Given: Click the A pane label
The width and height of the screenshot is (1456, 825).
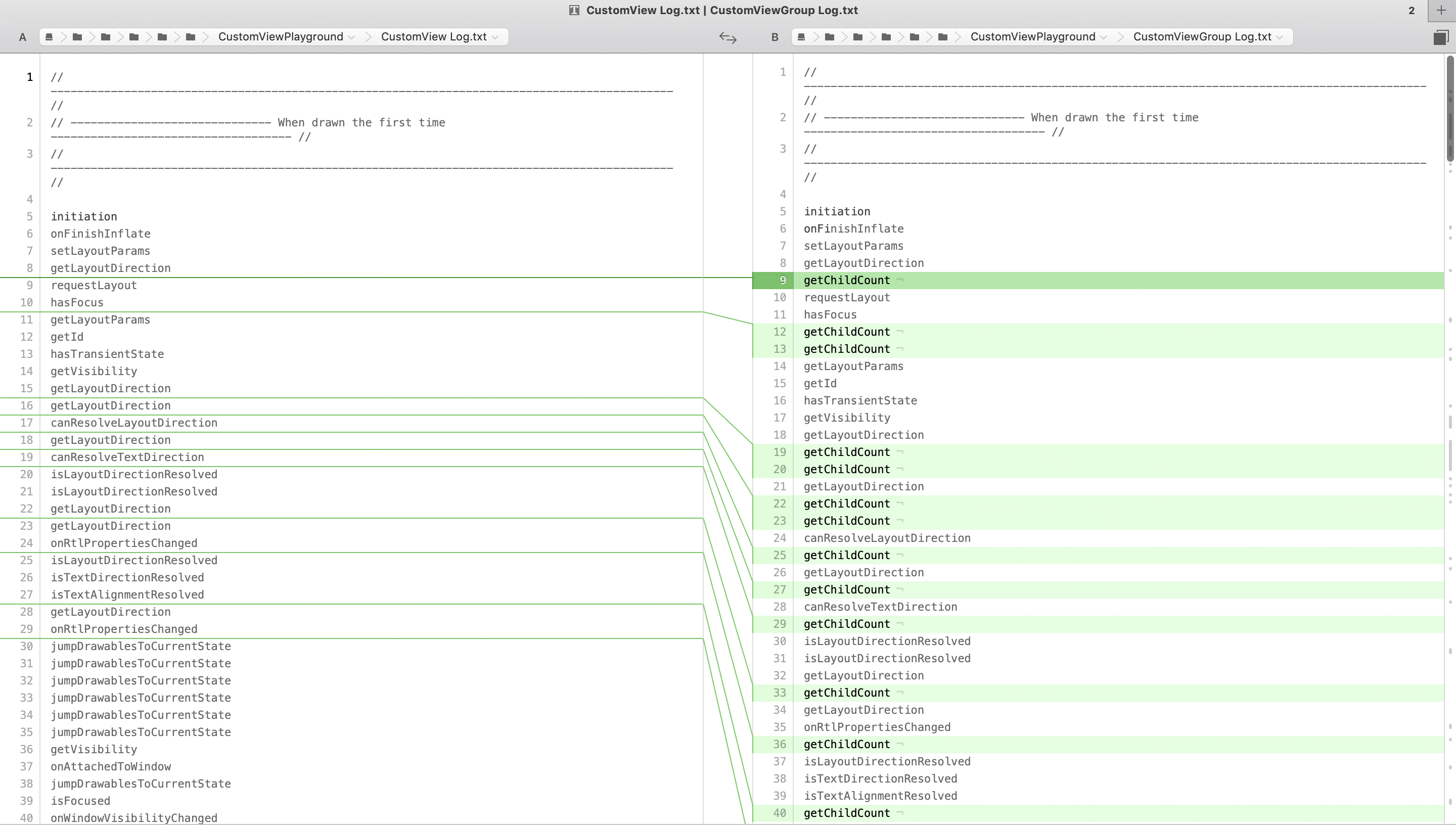Looking at the screenshot, I should [22, 37].
